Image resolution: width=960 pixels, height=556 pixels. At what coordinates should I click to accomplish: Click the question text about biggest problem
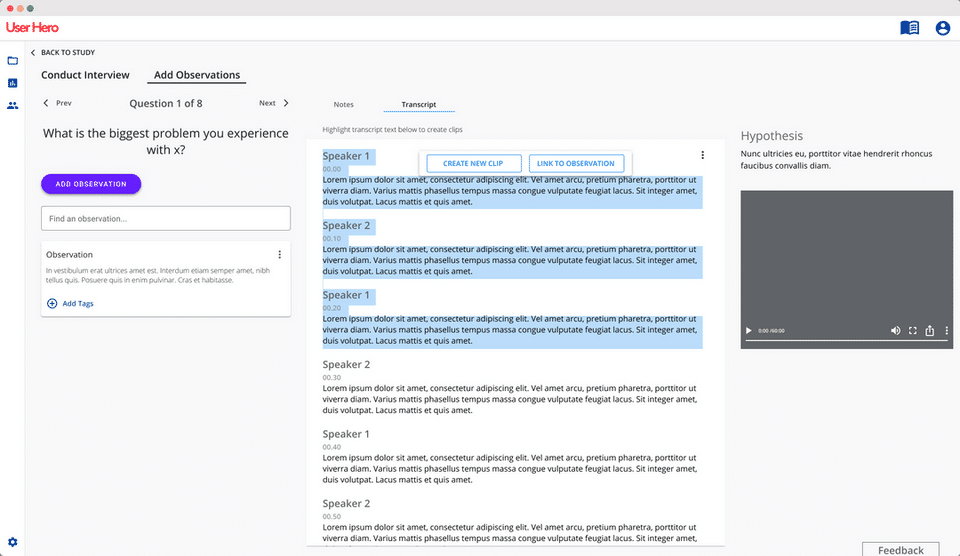165,141
